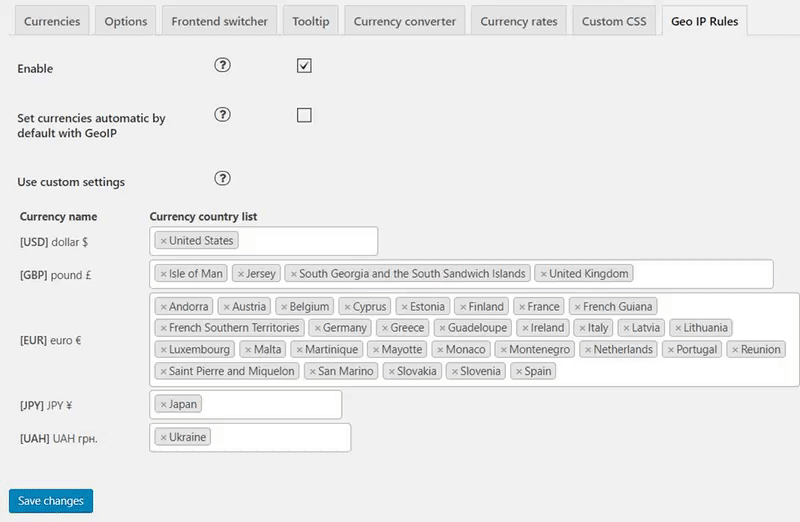Viewport: 800px width, 522px height.
Task: Open the Currency converter tab
Action: 405,21
